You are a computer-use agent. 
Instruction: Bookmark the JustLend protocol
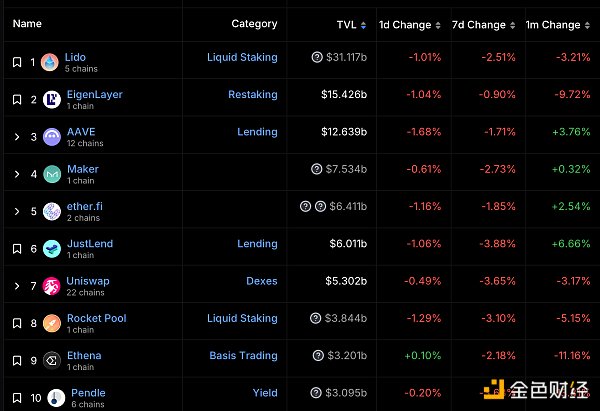coord(17,249)
